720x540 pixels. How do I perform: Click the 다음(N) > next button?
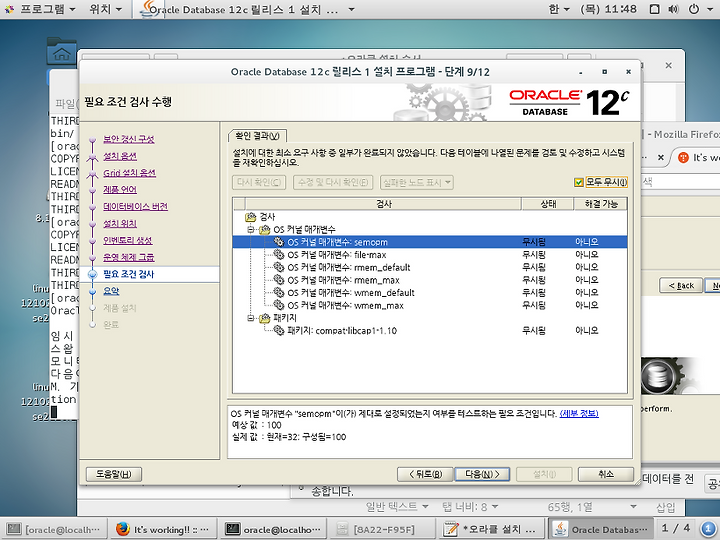pyautogui.click(x=482, y=474)
